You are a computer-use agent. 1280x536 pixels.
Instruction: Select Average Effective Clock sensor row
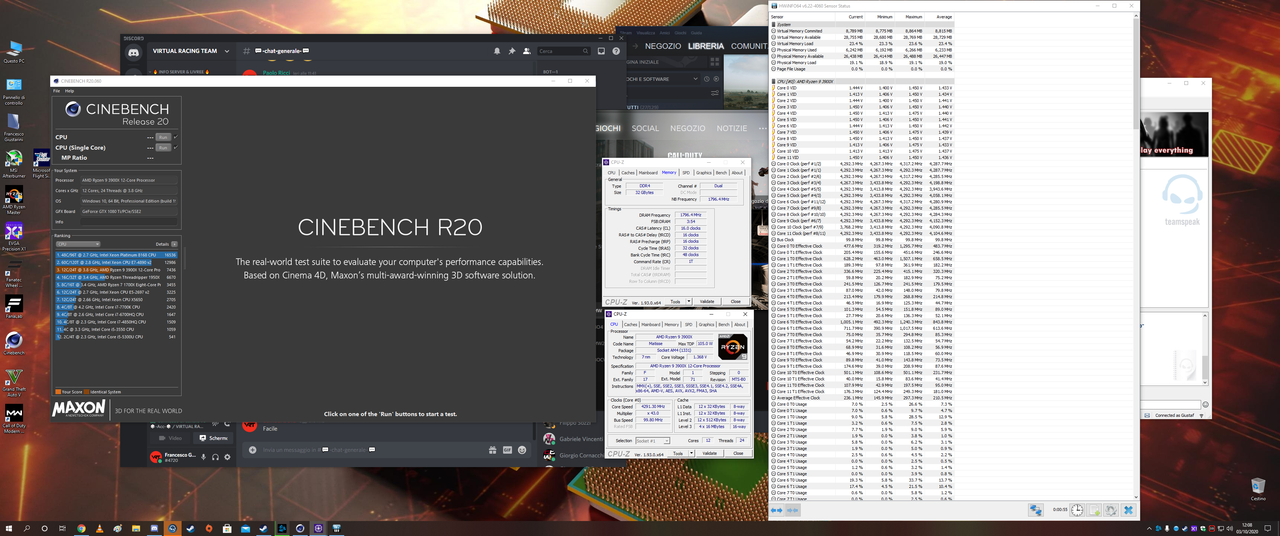[x=862, y=398]
